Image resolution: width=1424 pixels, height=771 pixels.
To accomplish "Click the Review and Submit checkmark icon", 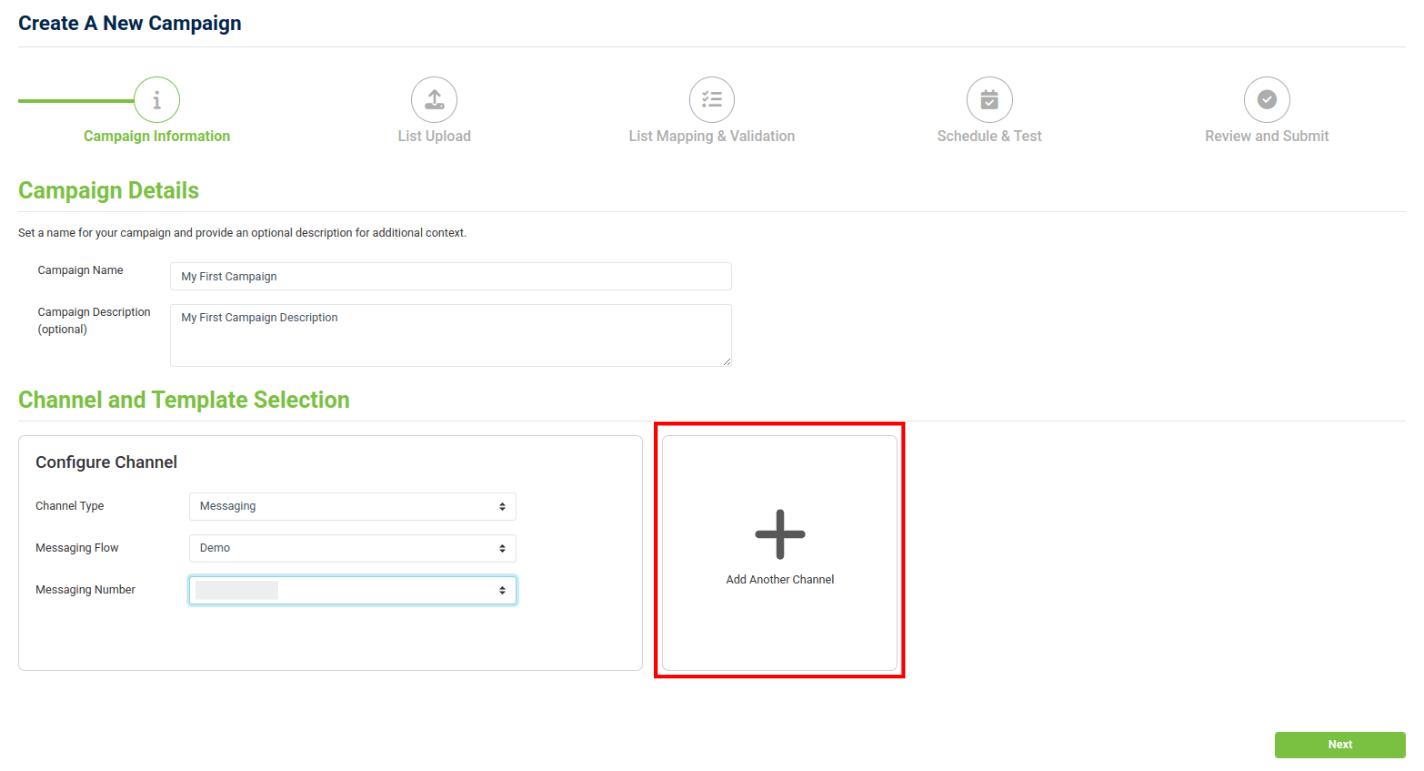I will click(1267, 100).
